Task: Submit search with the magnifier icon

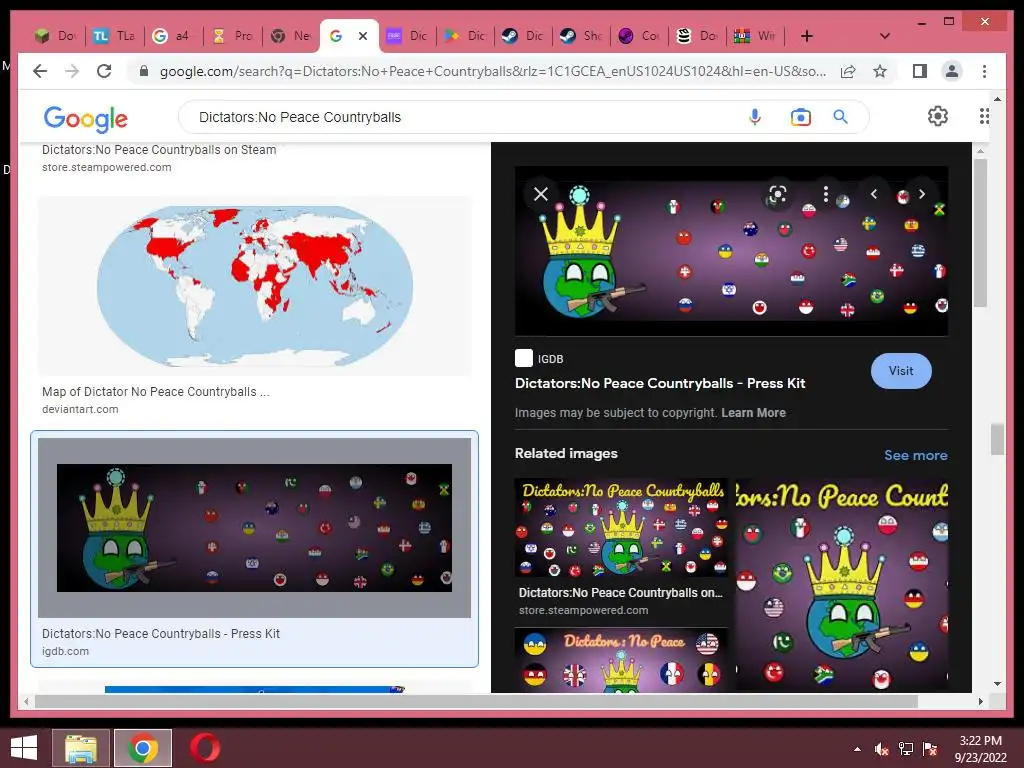Action: (840, 117)
